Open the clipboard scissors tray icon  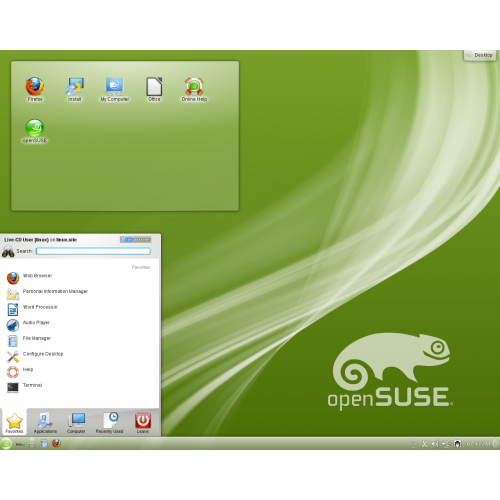click(424, 444)
